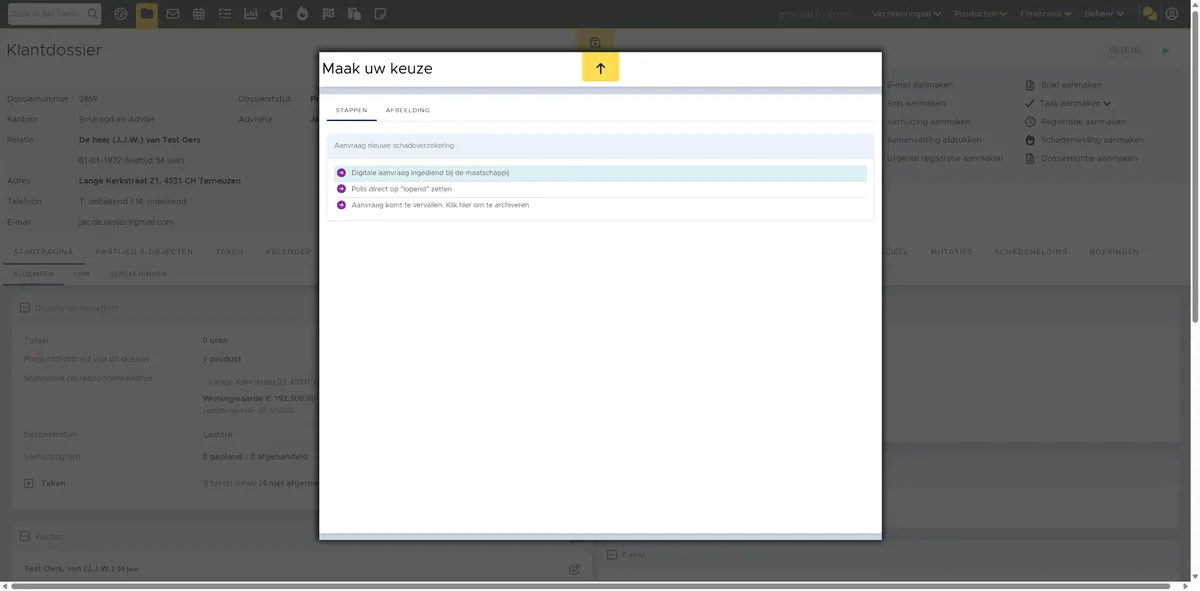
Task: Open the user account icon
Action: pyautogui.click(x=1172, y=14)
